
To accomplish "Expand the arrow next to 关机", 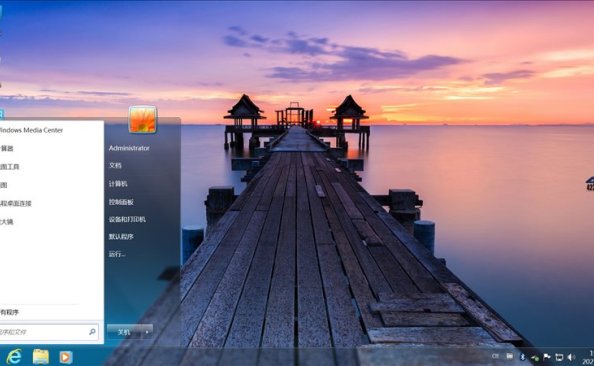I will pos(147,332).
